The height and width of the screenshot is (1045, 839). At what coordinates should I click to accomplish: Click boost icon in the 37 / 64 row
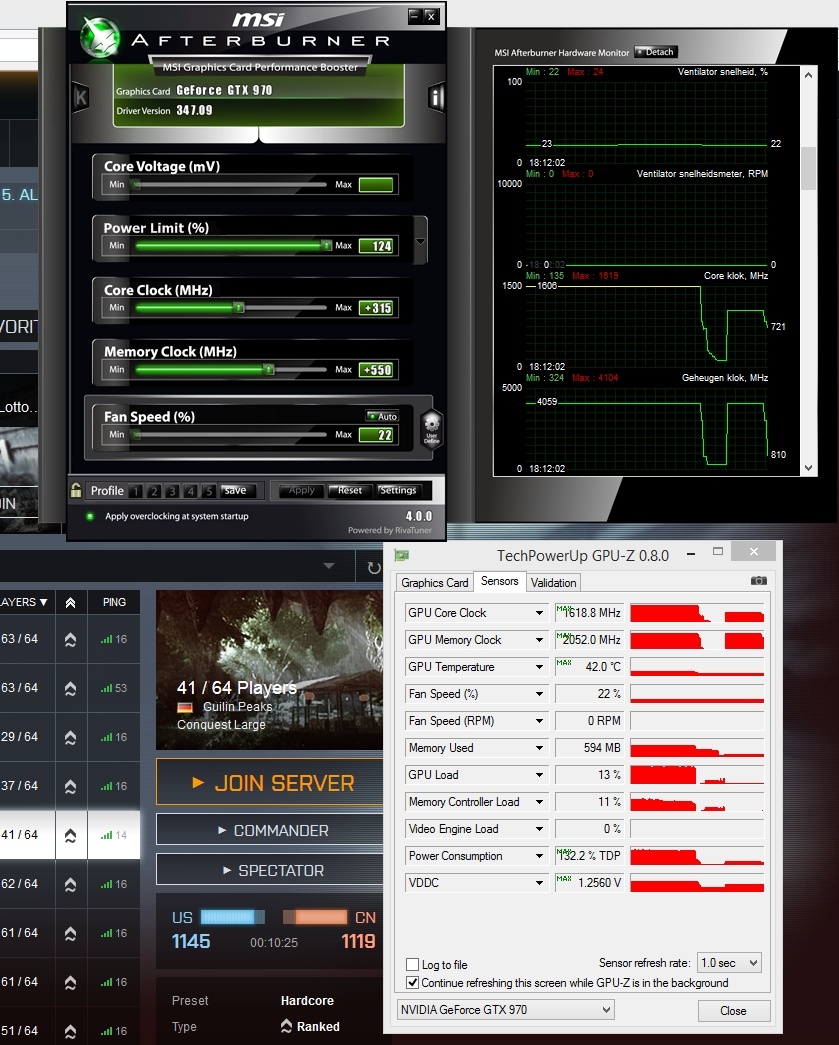click(x=71, y=786)
